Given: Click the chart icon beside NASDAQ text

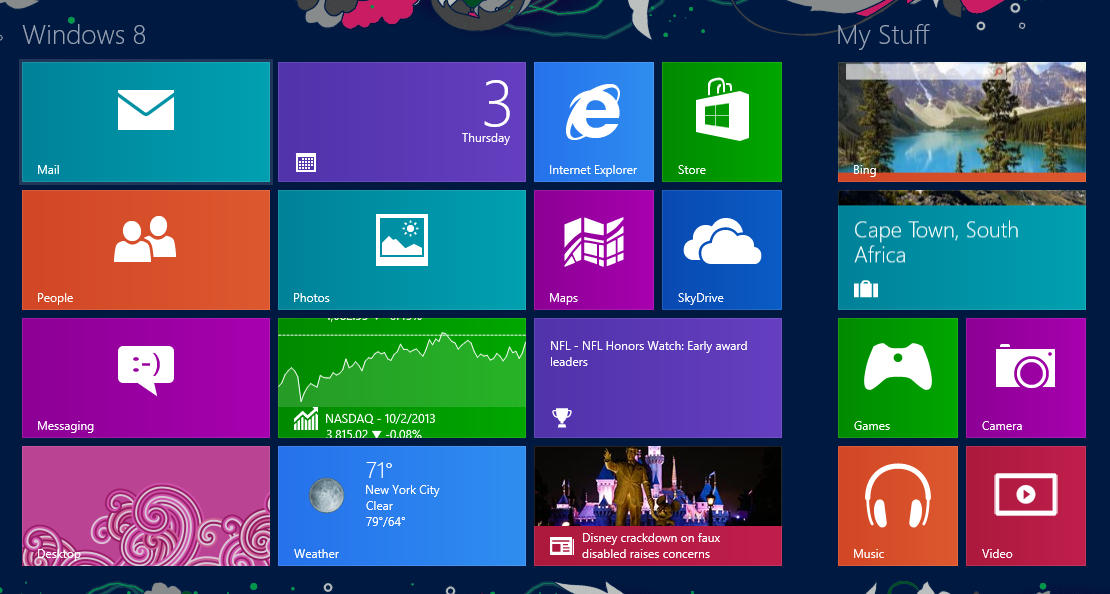Looking at the screenshot, I should coord(306,419).
